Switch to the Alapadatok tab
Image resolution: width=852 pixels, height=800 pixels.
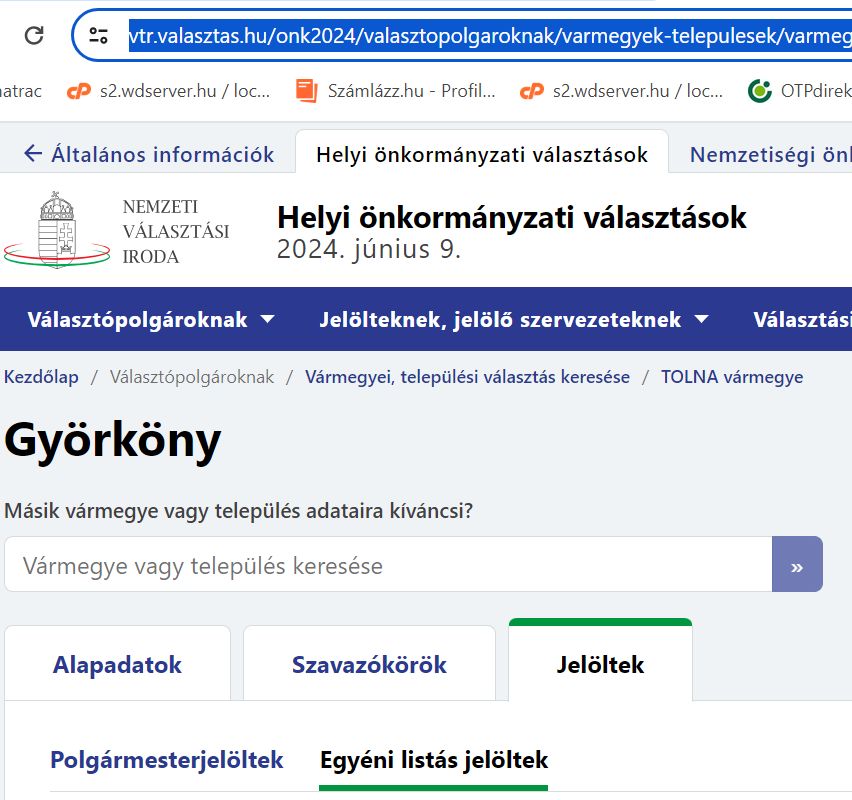tap(117, 665)
